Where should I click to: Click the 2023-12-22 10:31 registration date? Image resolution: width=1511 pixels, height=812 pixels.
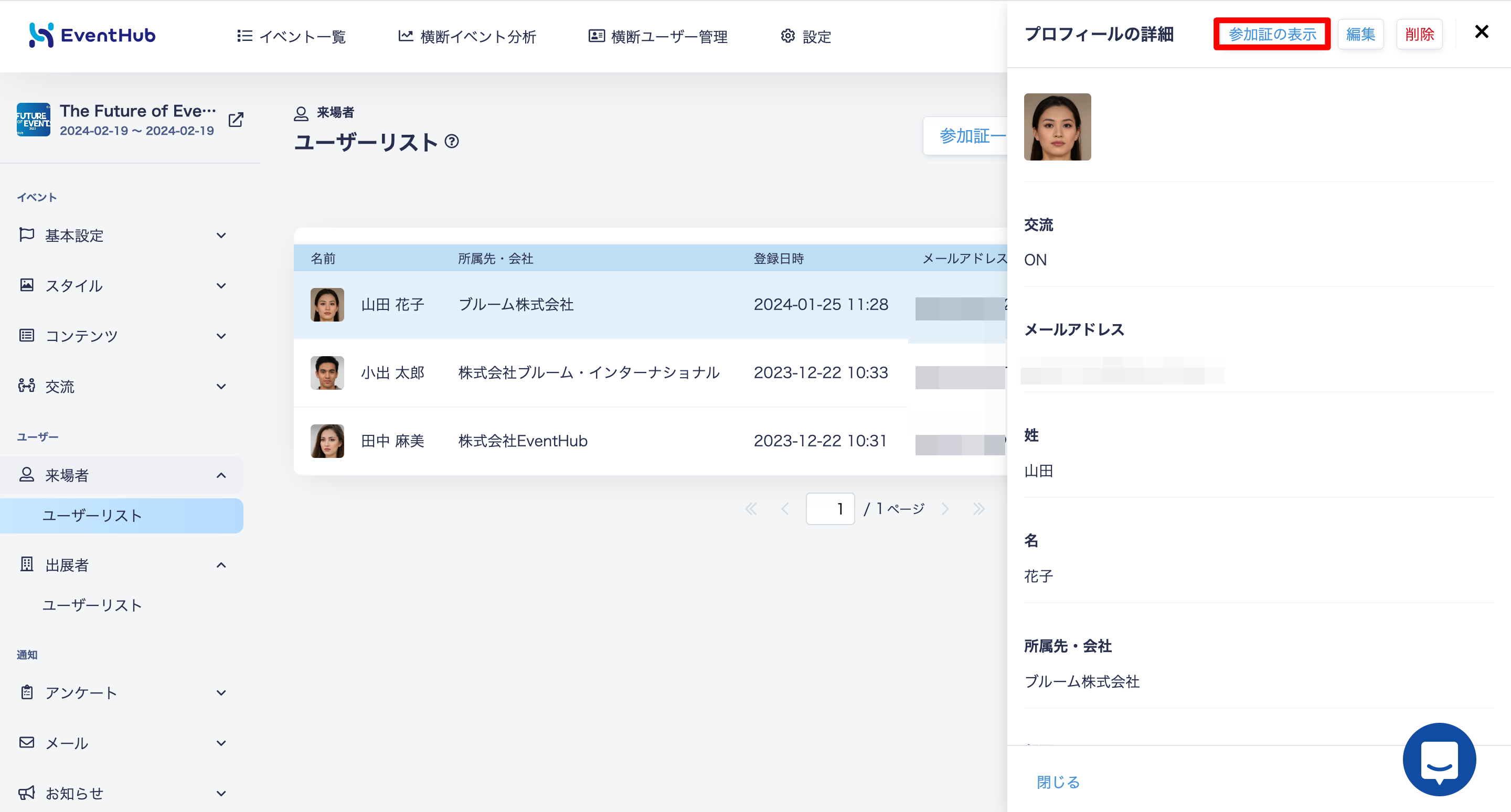click(820, 441)
